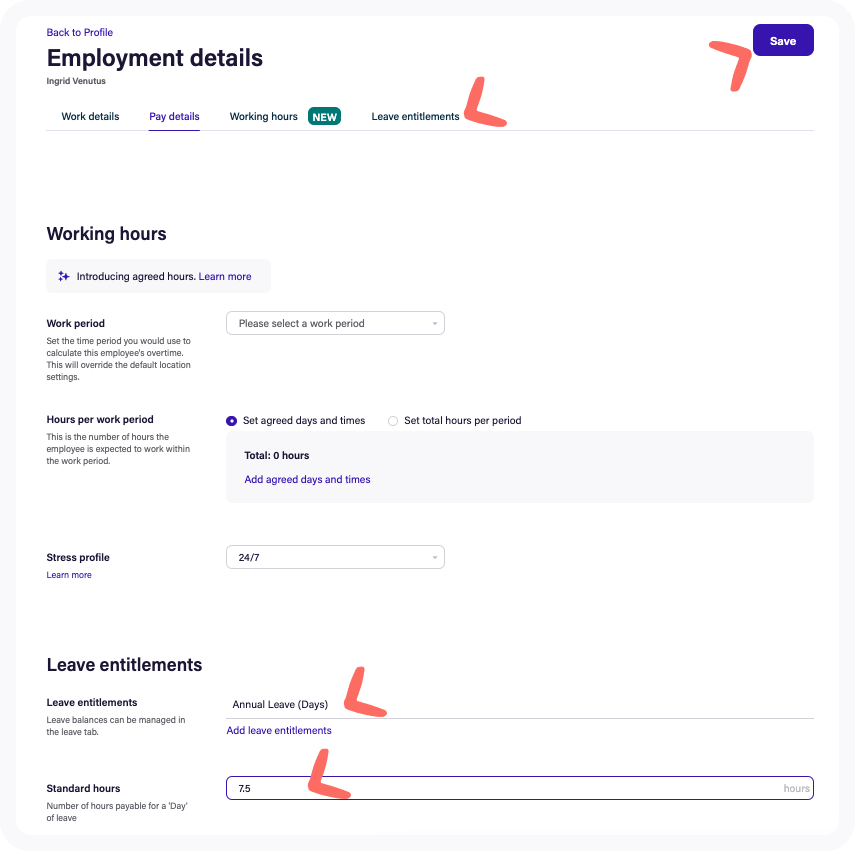
Task: Enable the currently filled agreed days radio button
Action: [x=231, y=420]
